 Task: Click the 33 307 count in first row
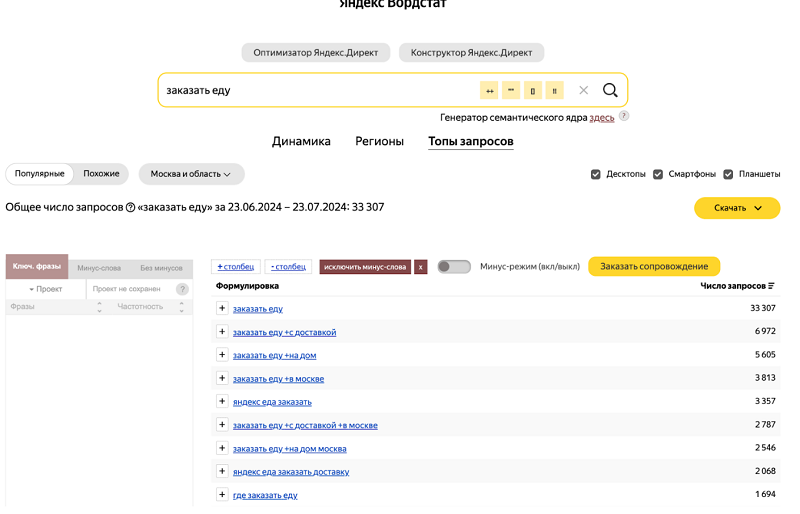tap(763, 308)
